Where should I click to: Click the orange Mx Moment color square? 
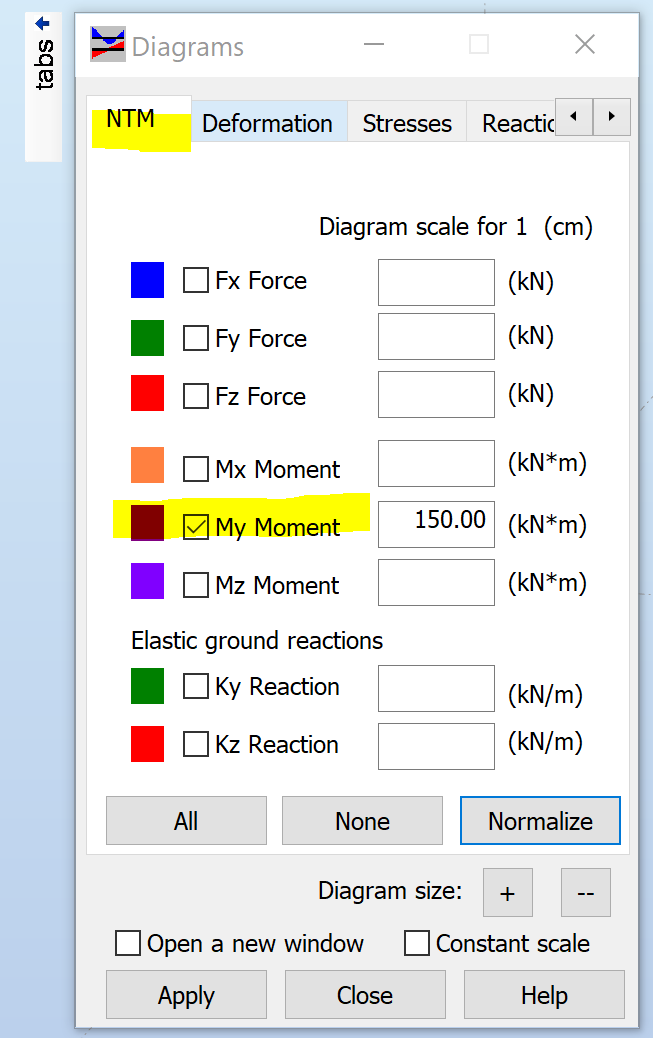[x=146, y=465]
